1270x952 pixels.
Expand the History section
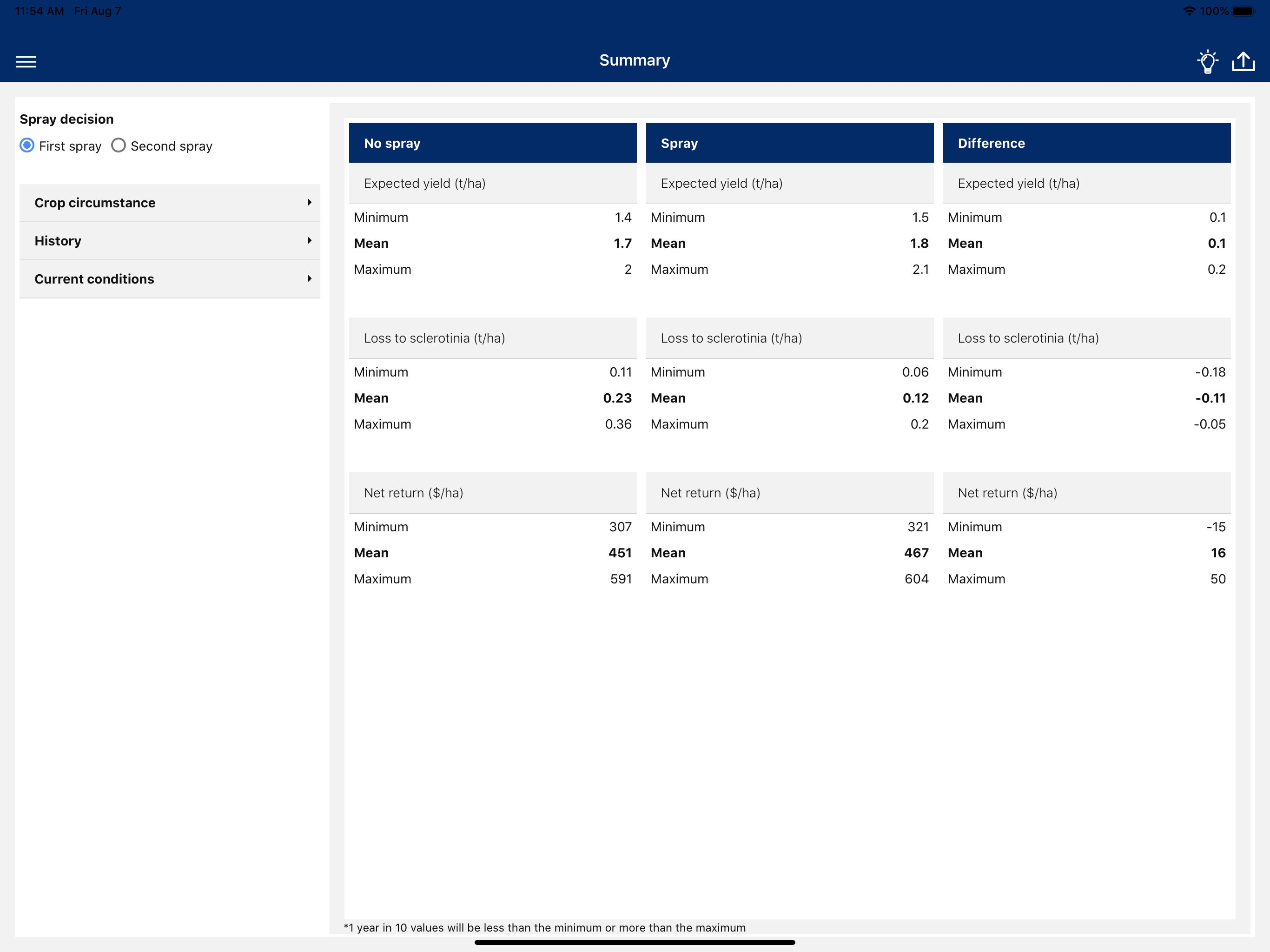[58, 241]
